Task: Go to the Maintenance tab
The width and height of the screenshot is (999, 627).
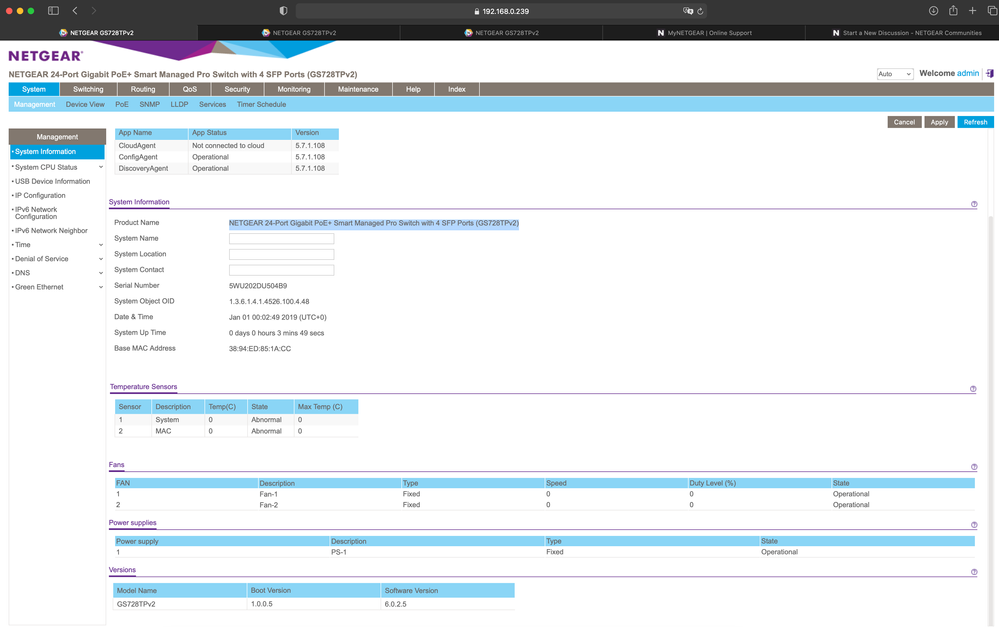Action: (358, 89)
